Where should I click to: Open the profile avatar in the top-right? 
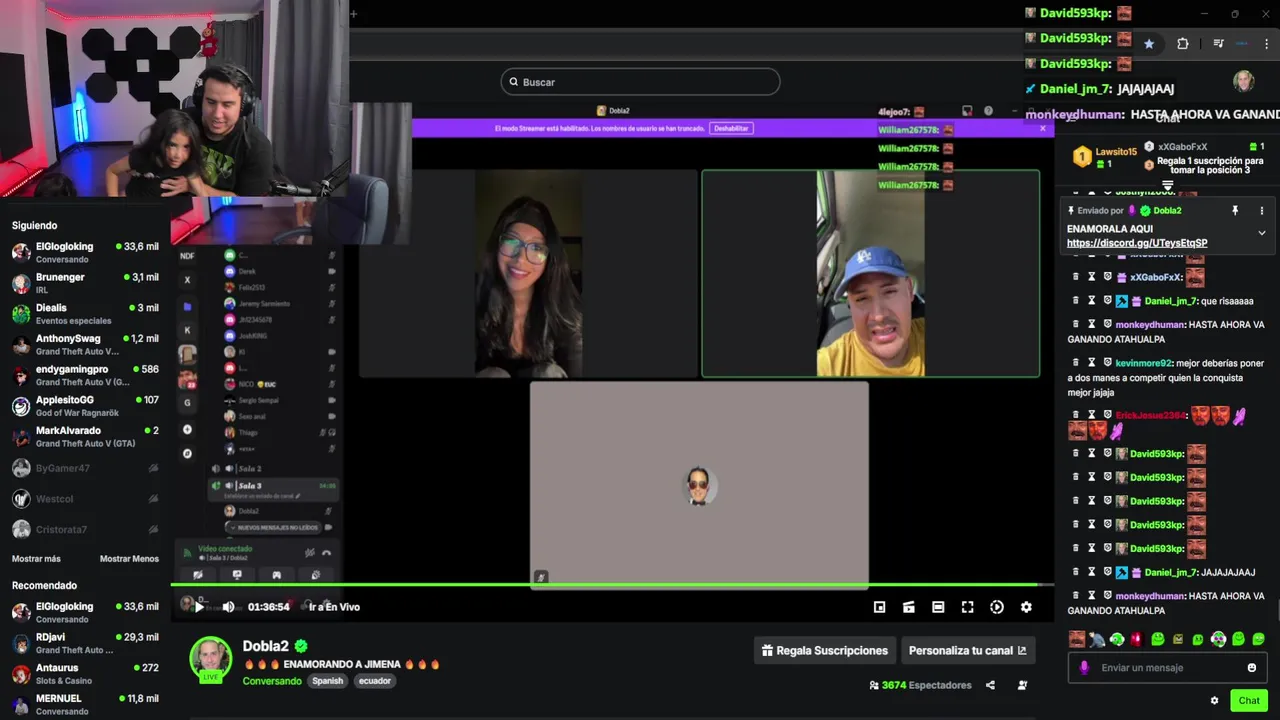[1243, 81]
